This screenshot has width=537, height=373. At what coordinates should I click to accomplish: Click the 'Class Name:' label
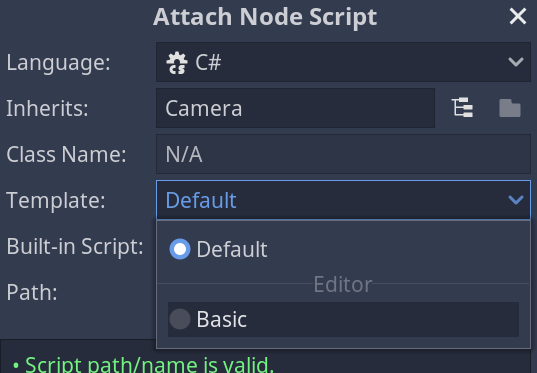pyautogui.click(x=66, y=154)
